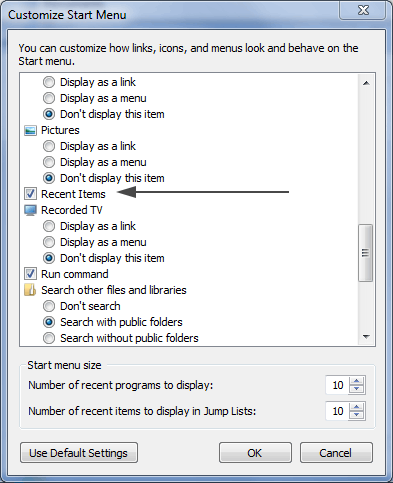Choose Display as a link under Recorded TV

click(x=49, y=226)
